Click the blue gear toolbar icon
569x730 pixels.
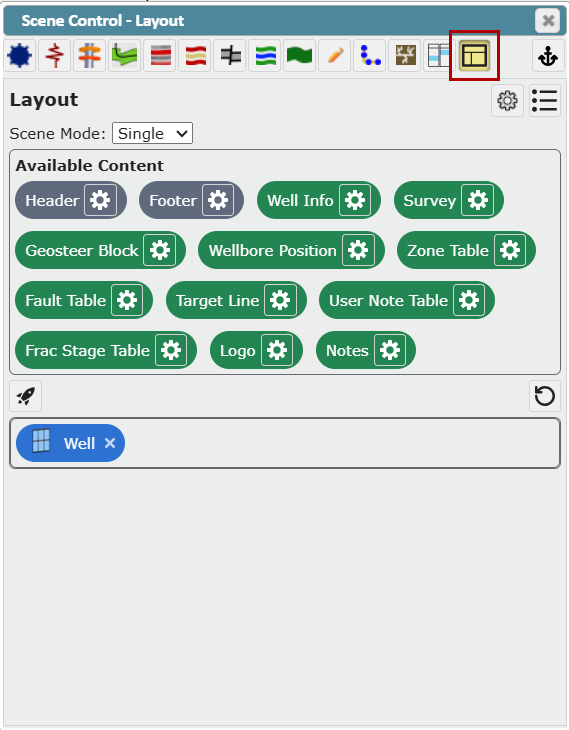pos(20,55)
